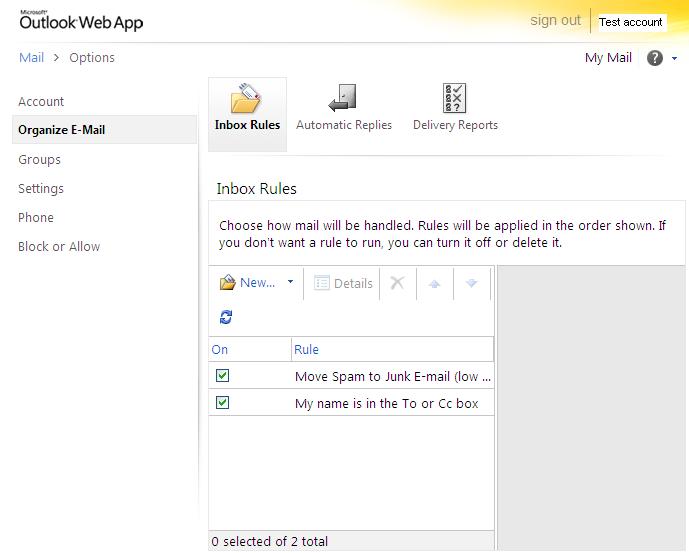Sort by the Rule column header
Viewport: 689px width, 553px height.
pos(307,349)
